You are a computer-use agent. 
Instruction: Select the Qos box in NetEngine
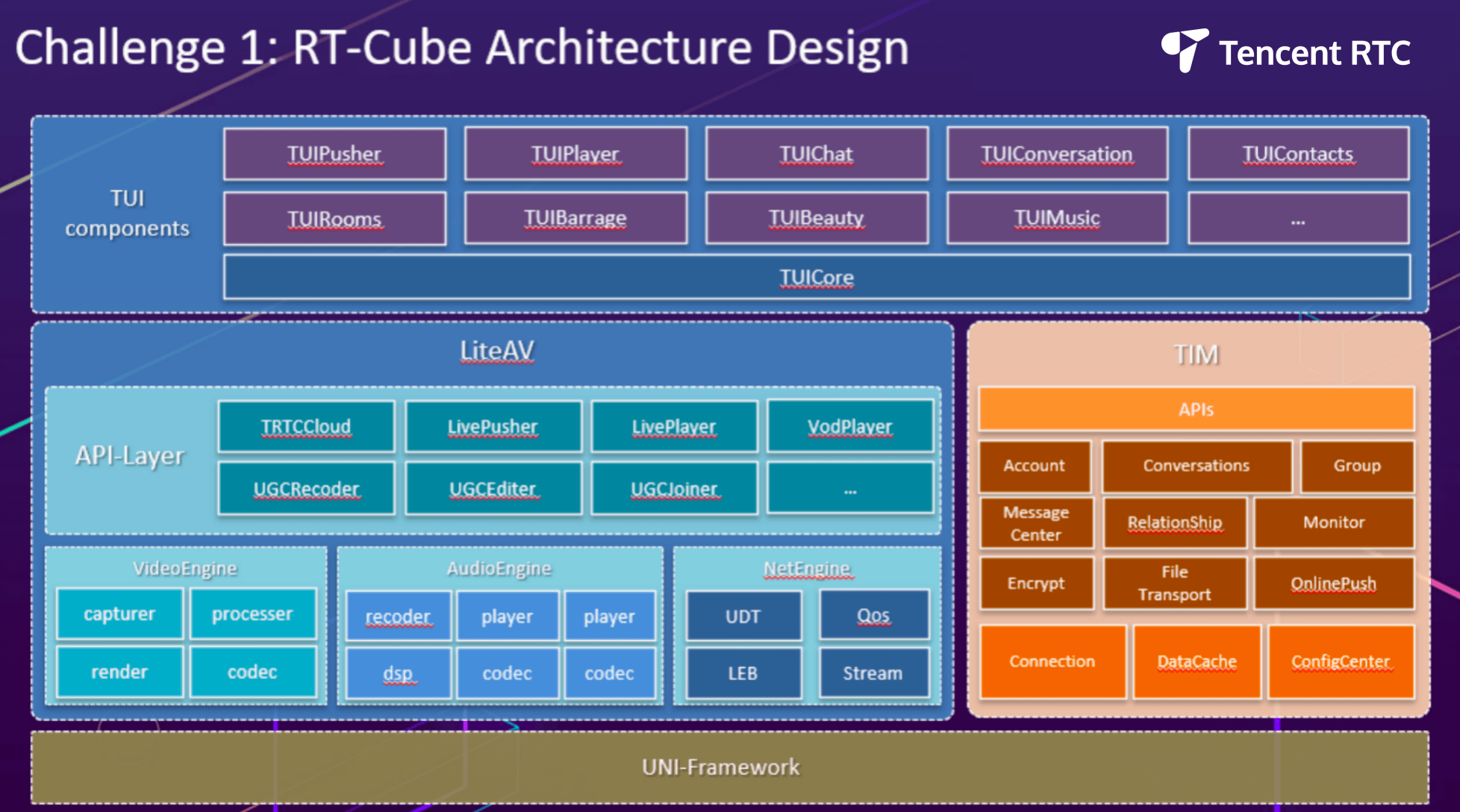[x=873, y=615]
